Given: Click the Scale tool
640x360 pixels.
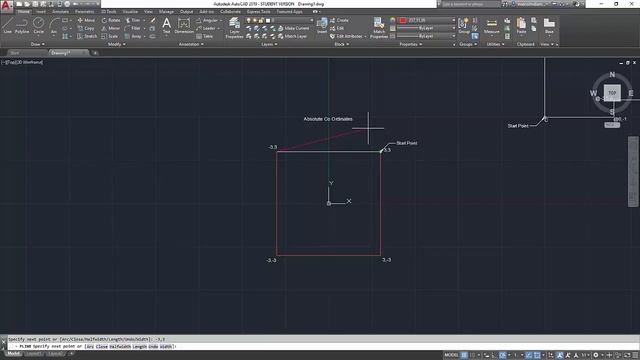Looking at the screenshot, I should [x=110, y=36].
